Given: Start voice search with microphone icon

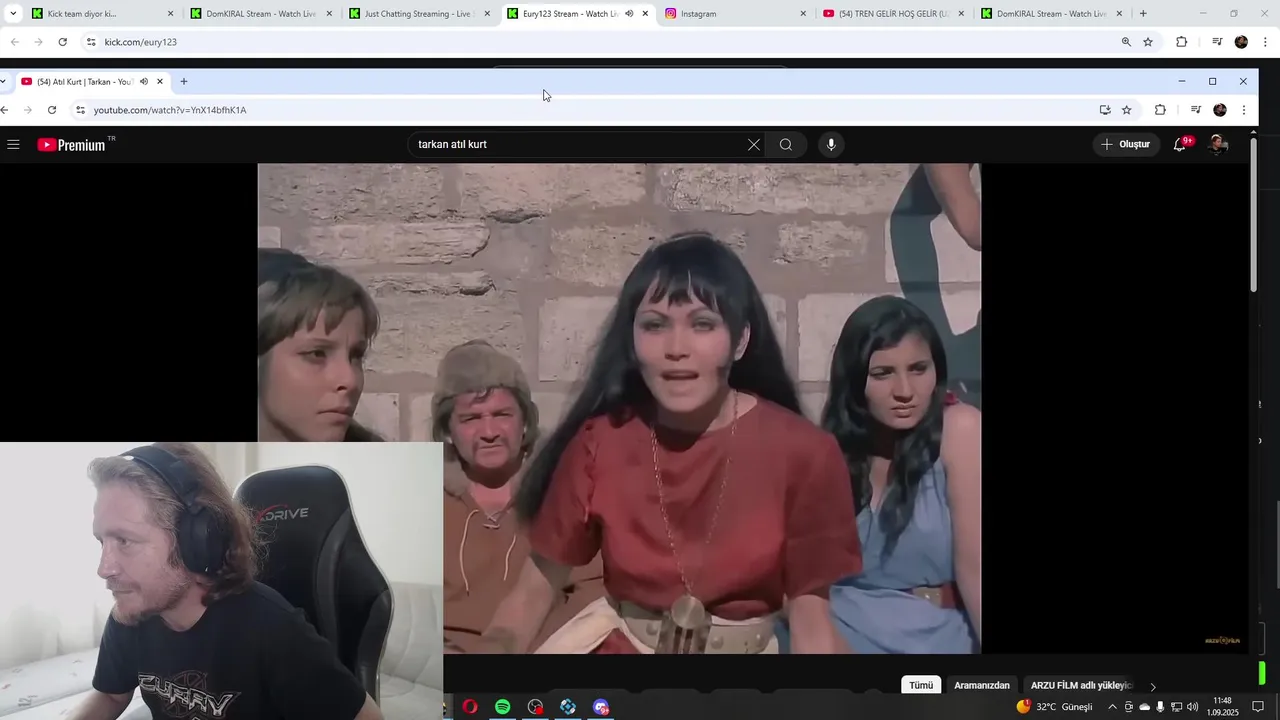Looking at the screenshot, I should click(831, 145).
